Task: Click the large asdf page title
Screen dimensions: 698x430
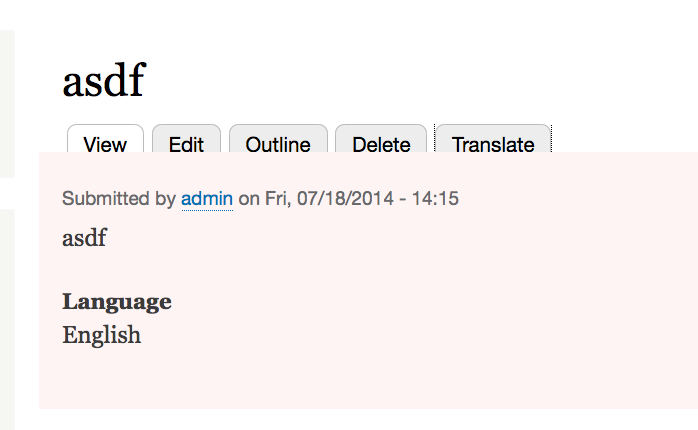Action: [x=103, y=80]
